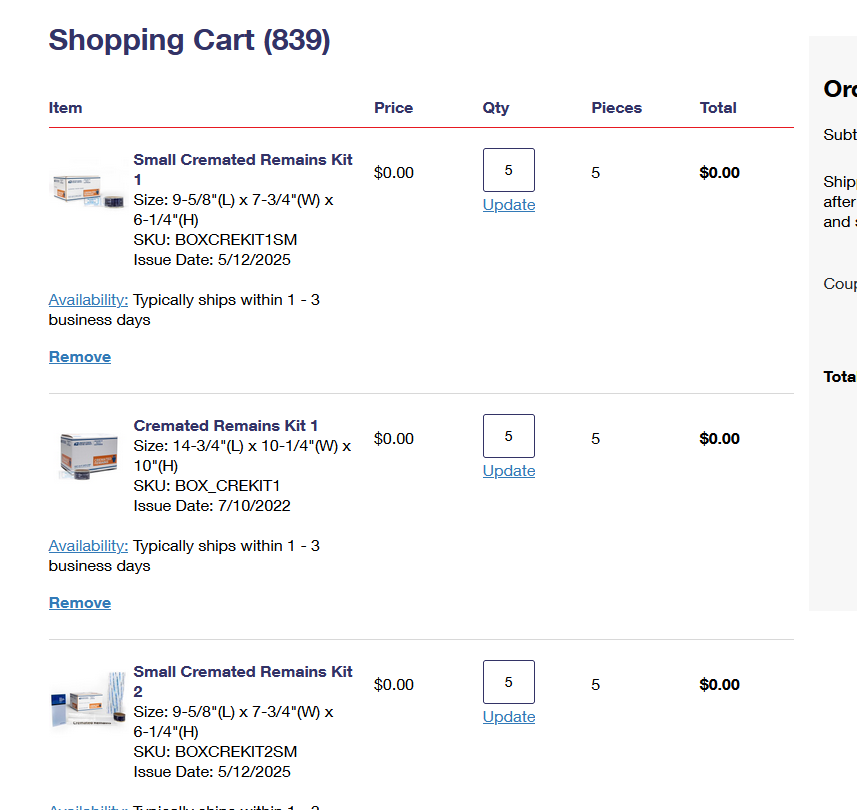
Task: Open the Cremated Remains Kit 1 title link
Action: 226,426
